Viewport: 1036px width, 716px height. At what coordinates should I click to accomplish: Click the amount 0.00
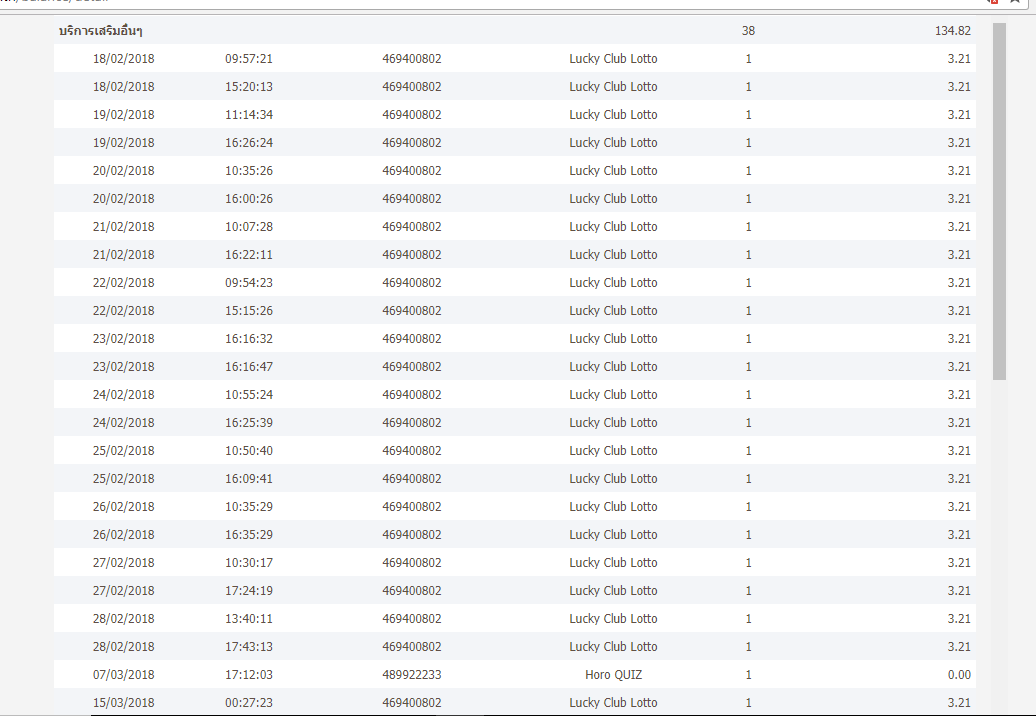tap(959, 675)
